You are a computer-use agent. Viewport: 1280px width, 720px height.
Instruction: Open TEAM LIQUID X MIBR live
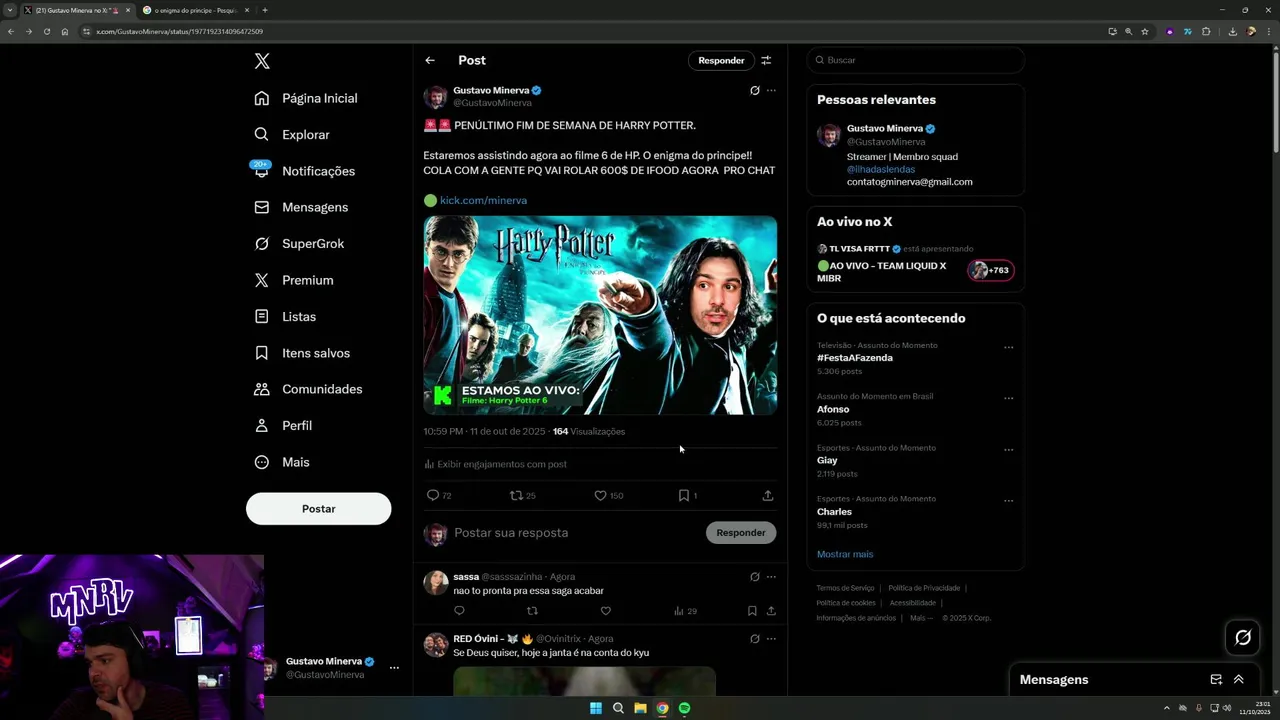pos(881,272)
